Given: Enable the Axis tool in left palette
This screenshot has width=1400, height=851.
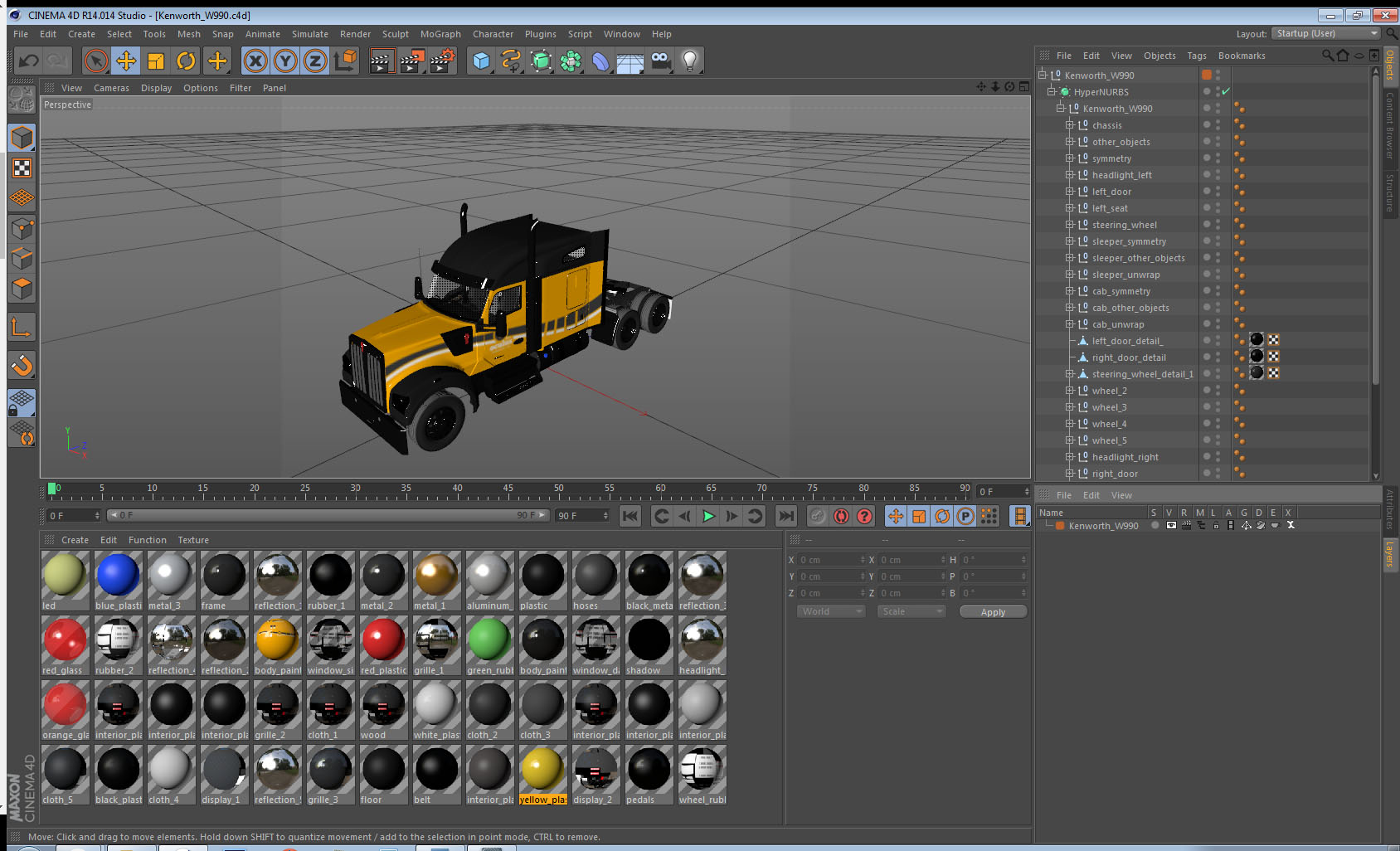Looking at the screenshot, I should pyautogui.click(x=22, y=328).
